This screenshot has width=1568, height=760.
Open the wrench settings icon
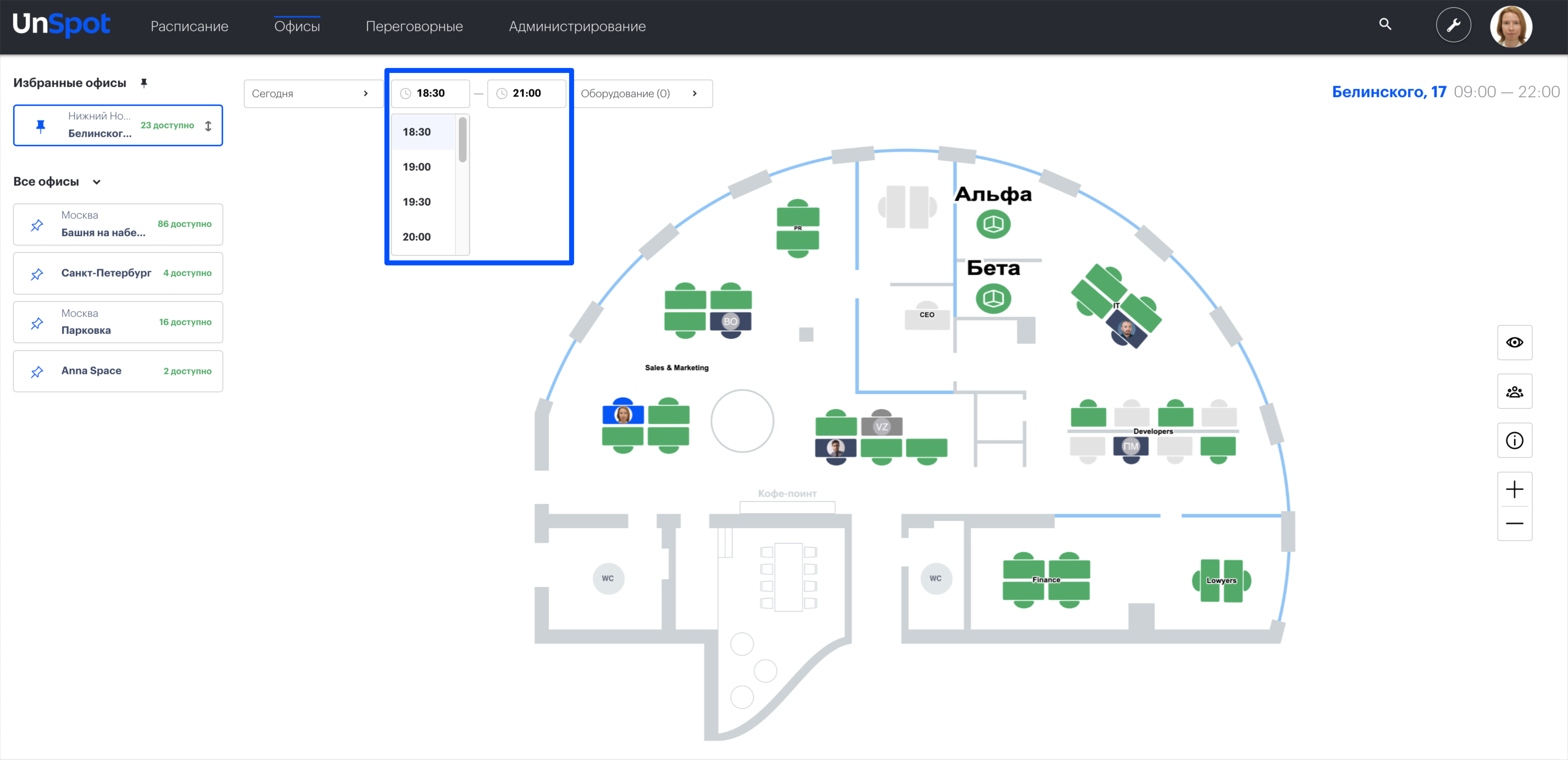(x=1453, y=25)
